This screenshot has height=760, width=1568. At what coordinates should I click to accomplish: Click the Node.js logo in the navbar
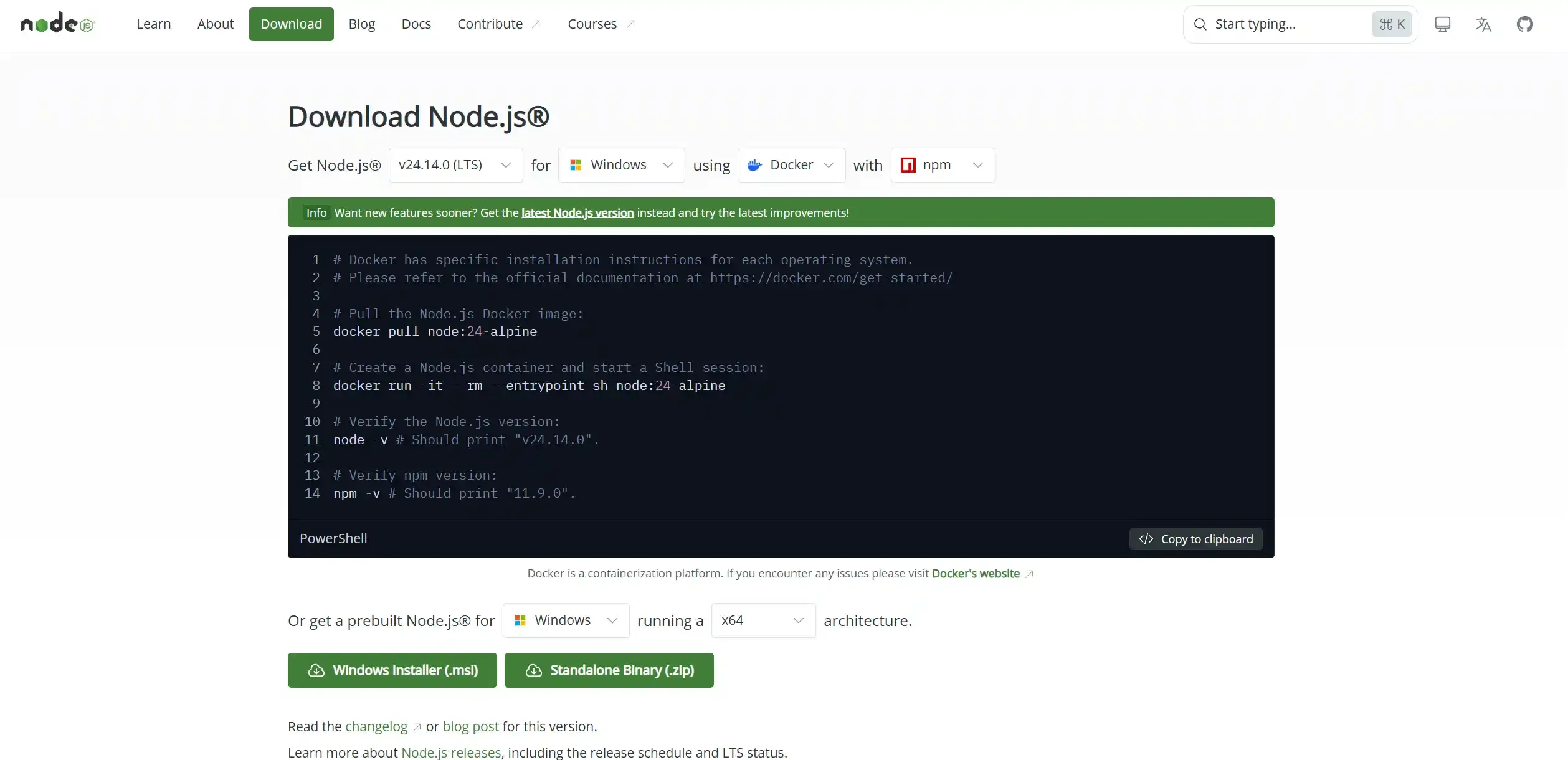pyautogui.click(x=56, y=24)
